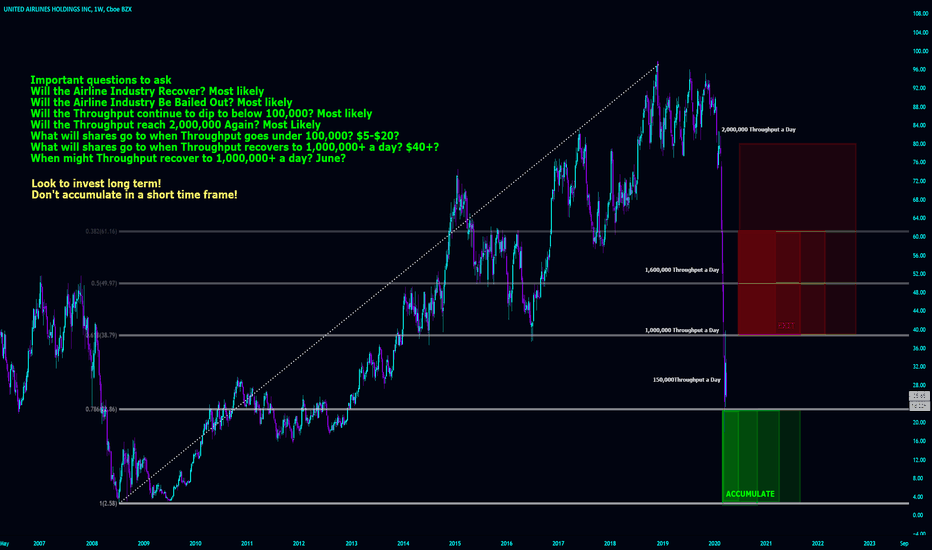Select the 2012 label on time axis
The height and width of the screenshot is (550, 932).
pyautogui.click(x=298, y=543)
